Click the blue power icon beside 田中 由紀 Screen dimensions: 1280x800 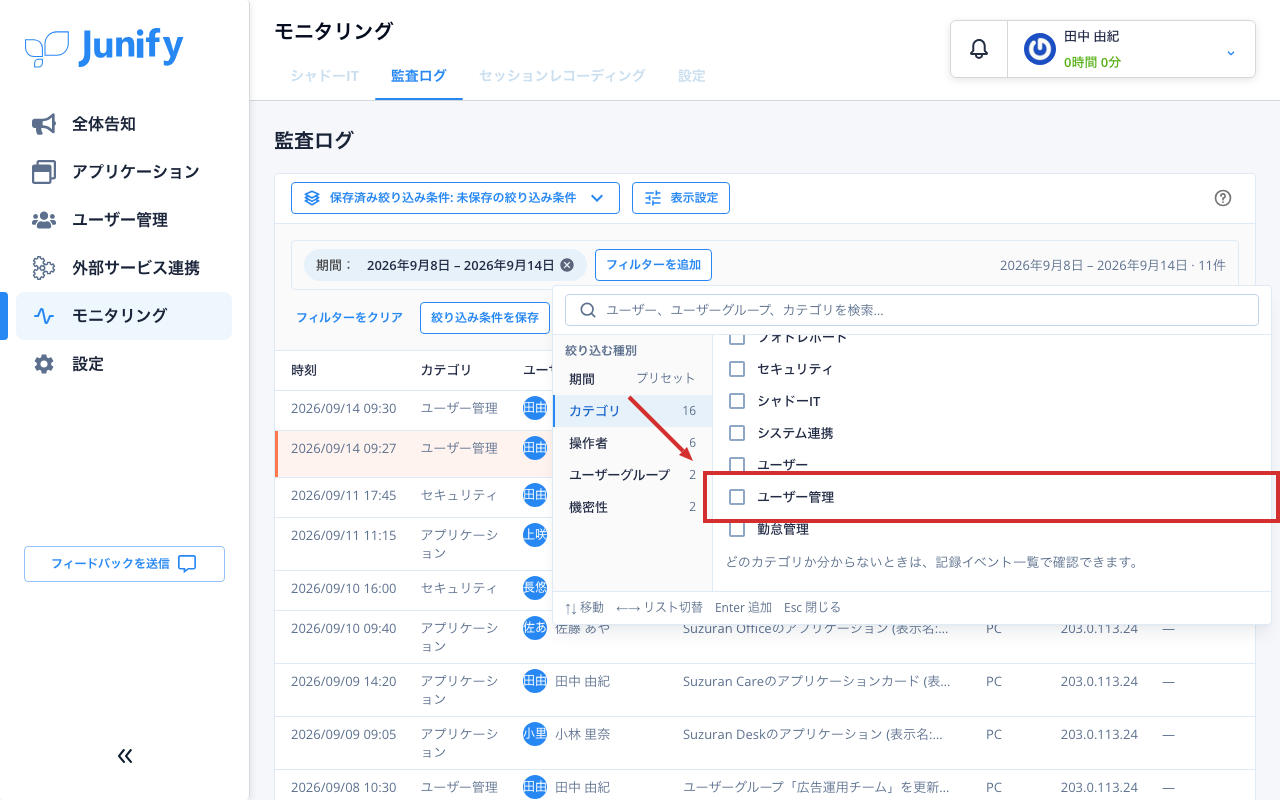pyautogui.click(x=1040, y=49)
